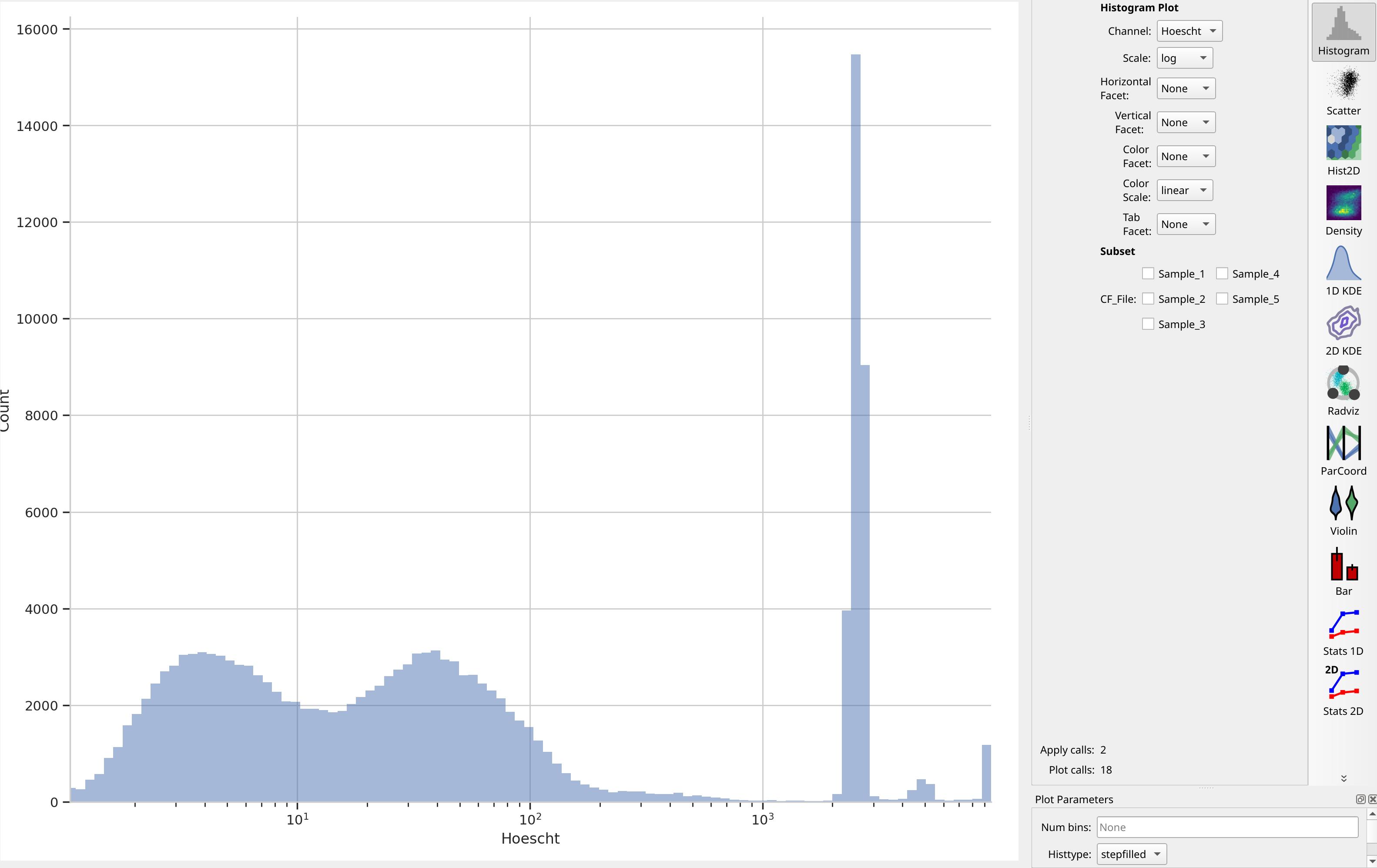This screenshot has height=868, width=1377.
Task: Click the Histogram Plot heading
Action: 1139,7
